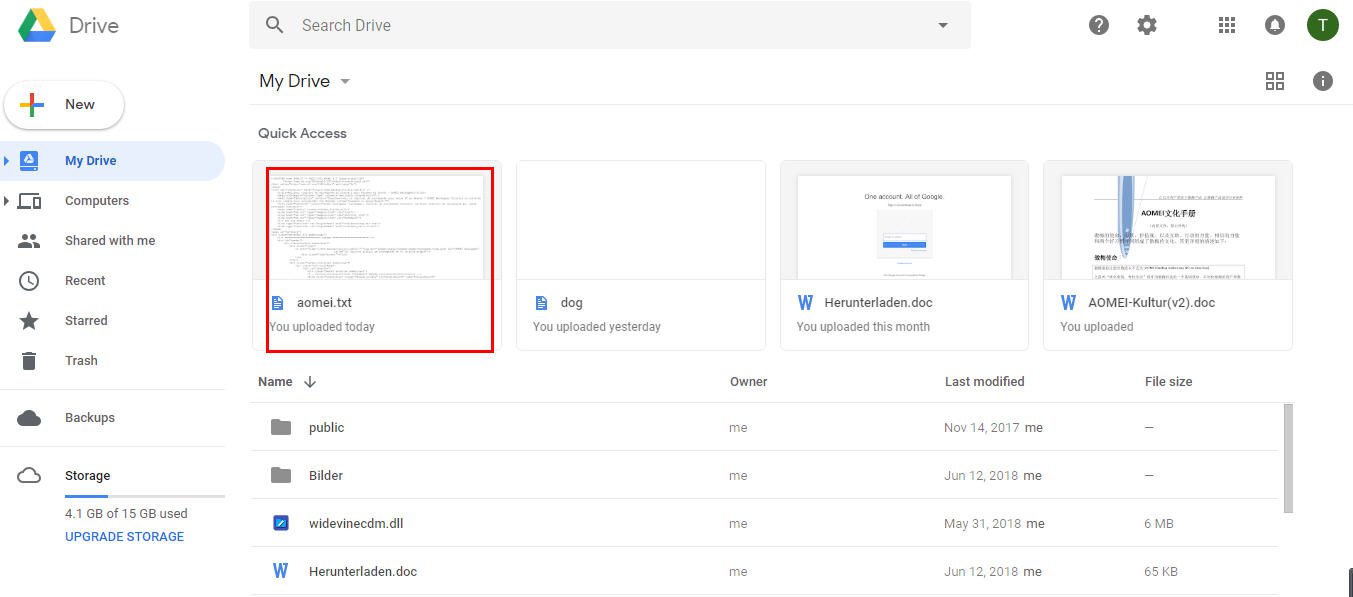The width and height of the screenshot is (1353, 597).
Task: Select the Bilder folder row
Action: pyautogui.click(x=764, y=475)
